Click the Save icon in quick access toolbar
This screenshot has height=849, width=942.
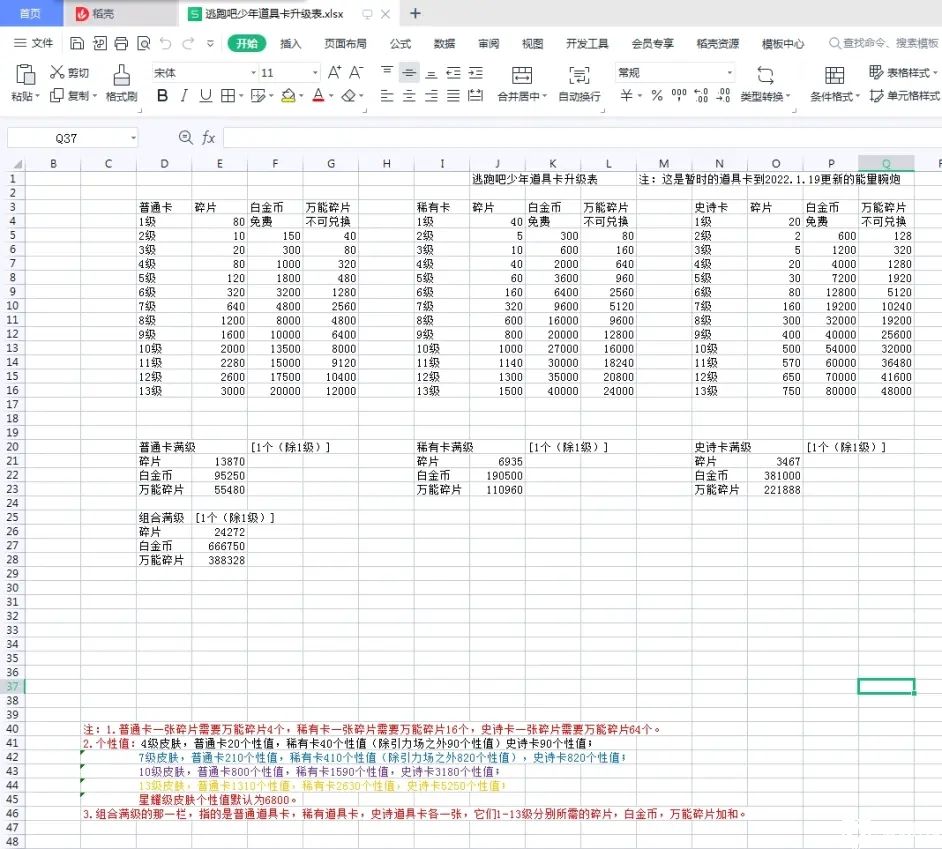click(77, 44)
